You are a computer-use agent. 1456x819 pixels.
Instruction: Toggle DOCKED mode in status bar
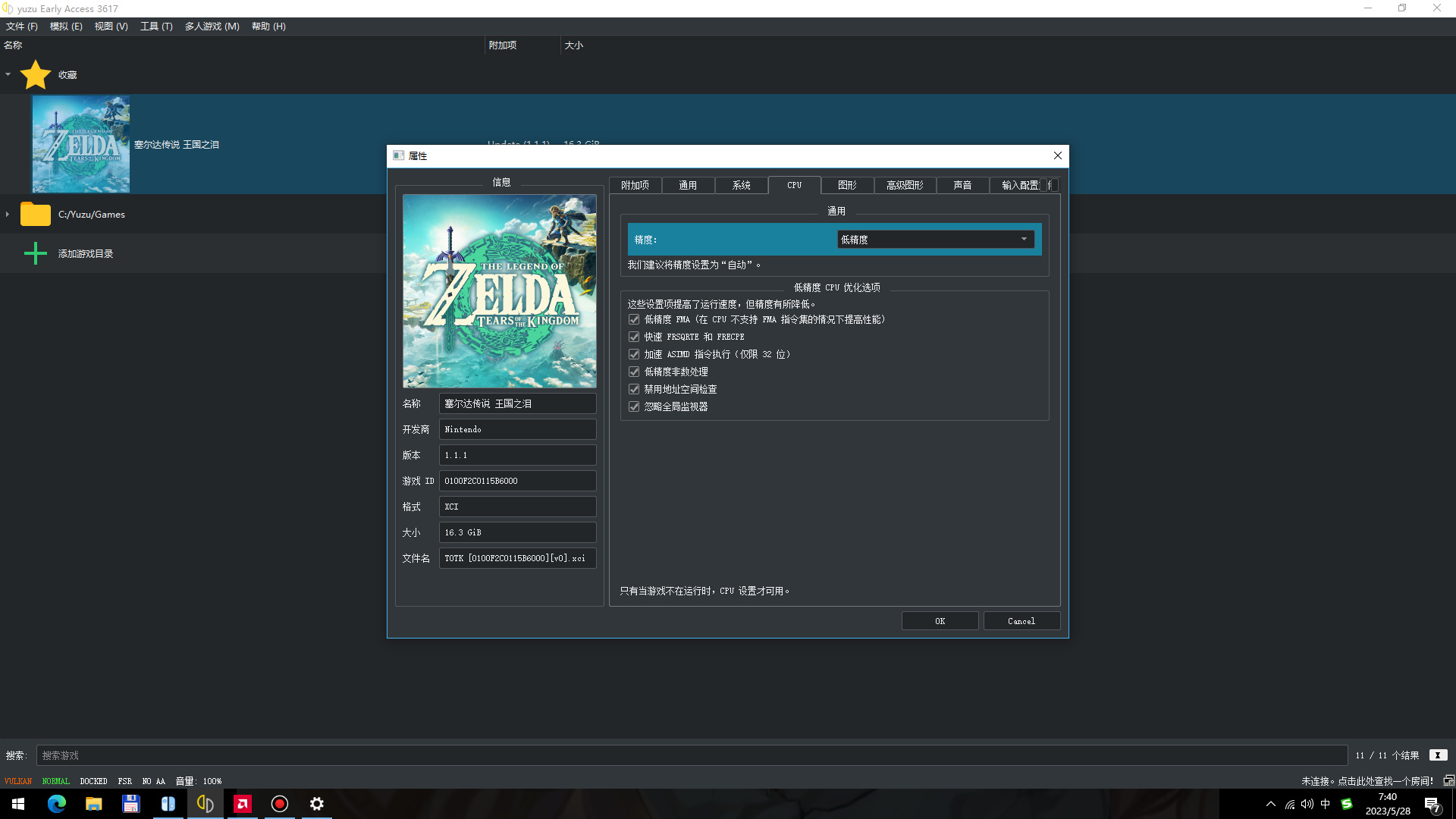[93, 781]
